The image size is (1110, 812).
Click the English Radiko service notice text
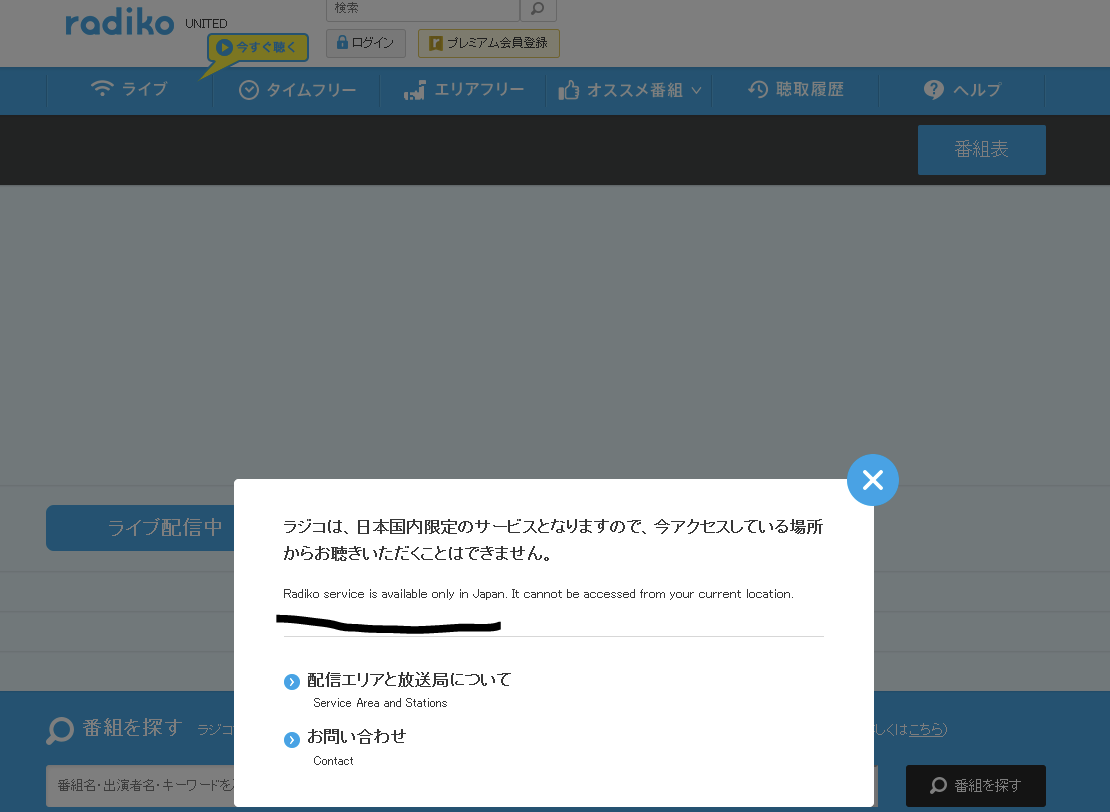coord(538,594)
